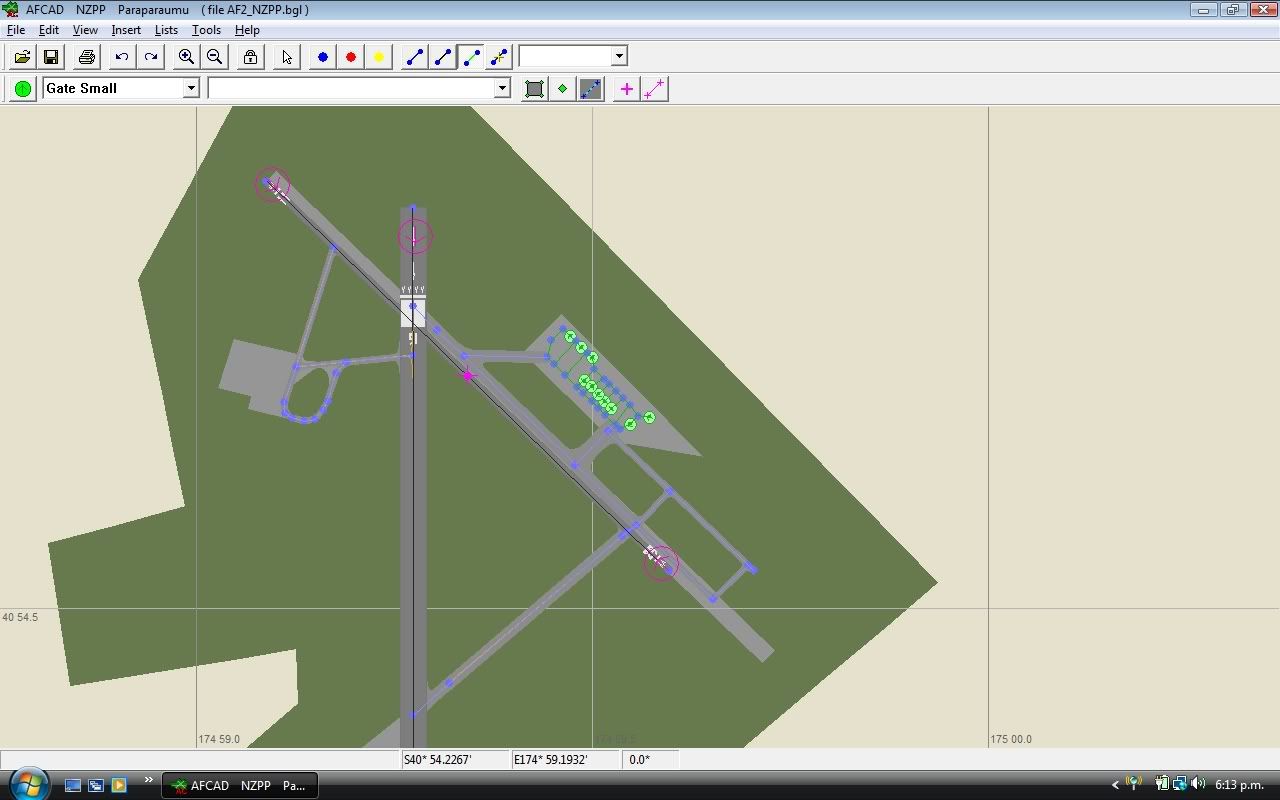Zoom in using the magnifier plus icon

[186, 57]
